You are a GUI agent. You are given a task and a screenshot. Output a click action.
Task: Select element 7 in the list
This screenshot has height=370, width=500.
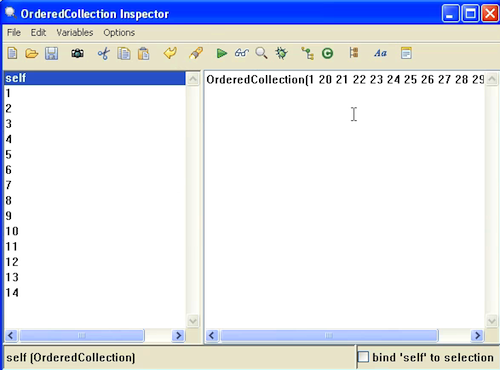point(95,185)
